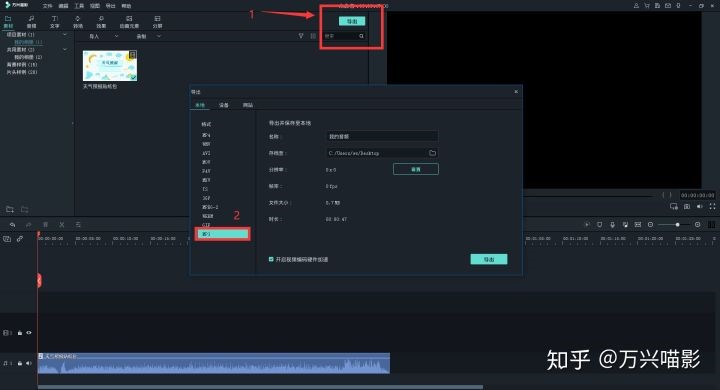Open the Transitions (转场) library tab
The height and width of the screenshot is (390, 720).
(x=78, y=22)
